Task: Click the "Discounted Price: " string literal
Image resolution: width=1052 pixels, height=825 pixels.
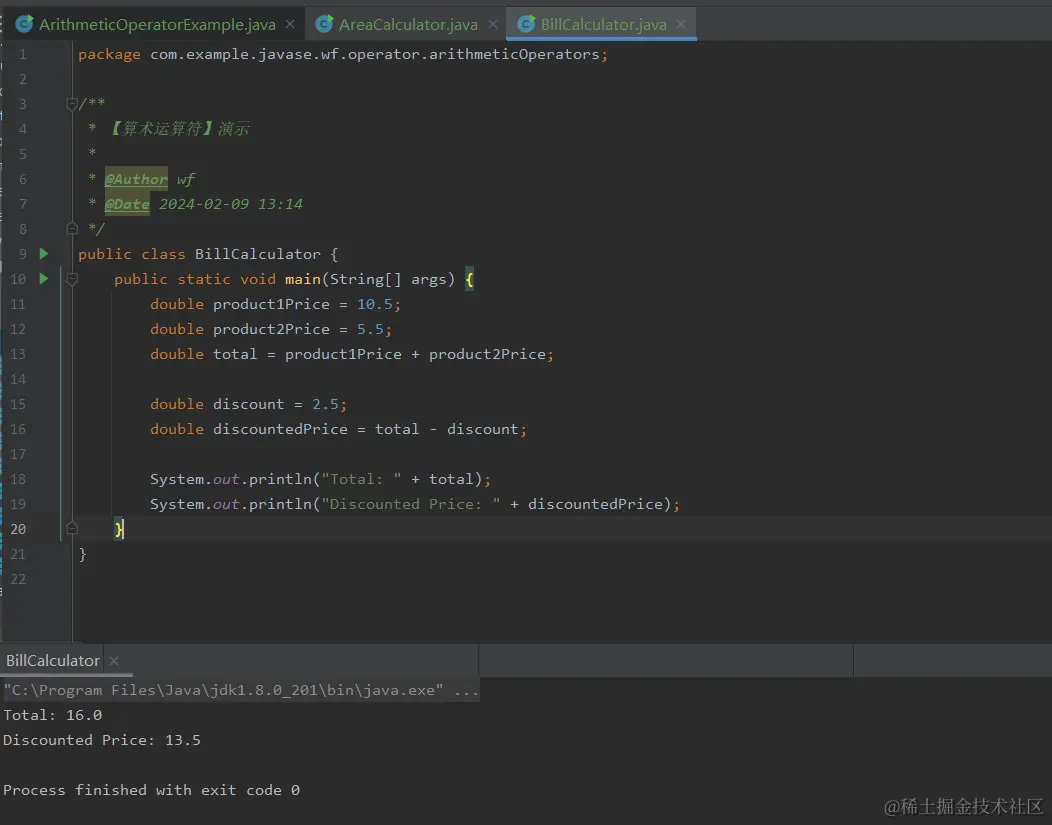Action: (411, 504)
